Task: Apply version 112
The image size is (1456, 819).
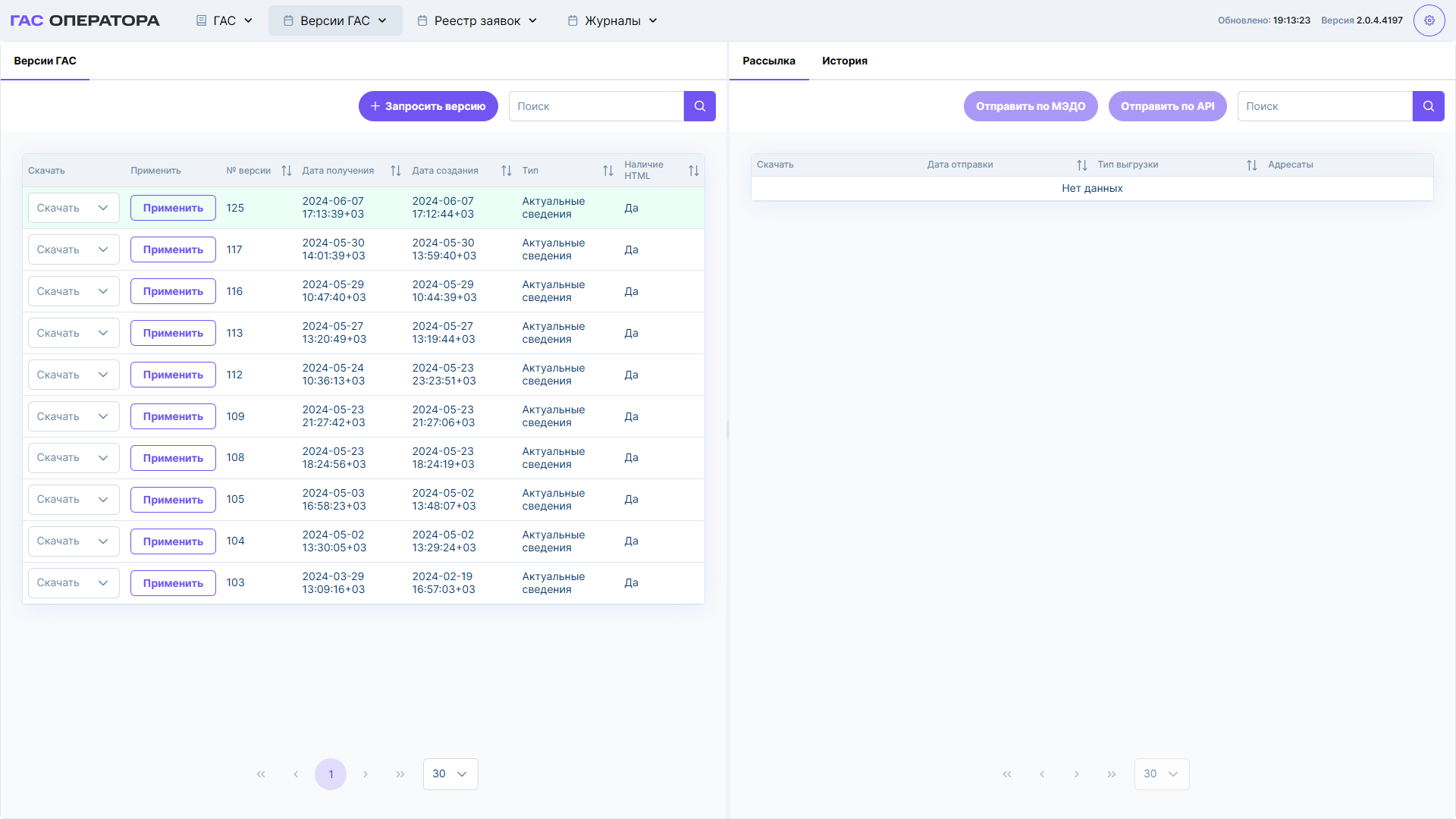Action: pos(173,375)
